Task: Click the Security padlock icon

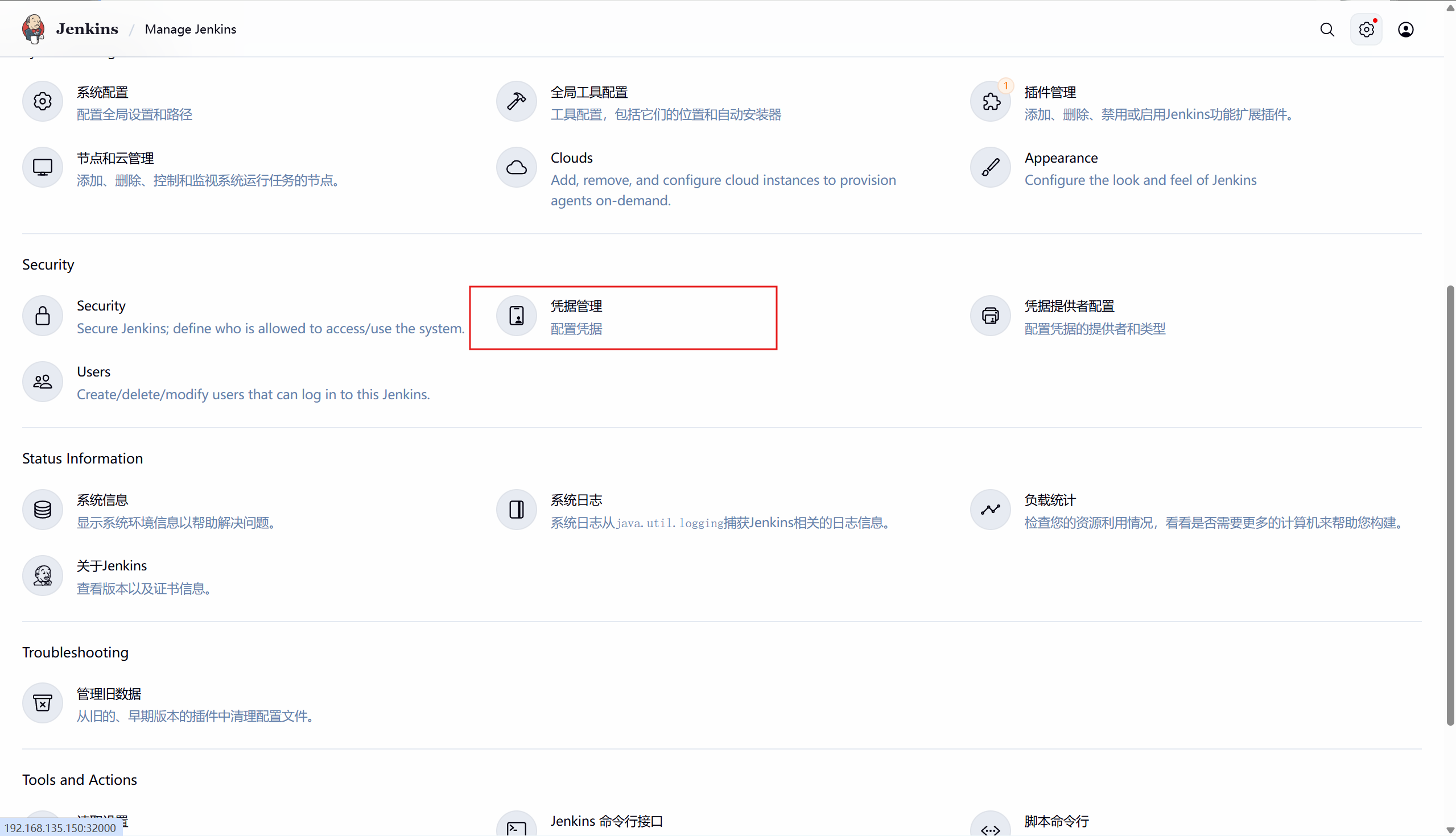Action: pyautogui.click(x=43, y=316)
